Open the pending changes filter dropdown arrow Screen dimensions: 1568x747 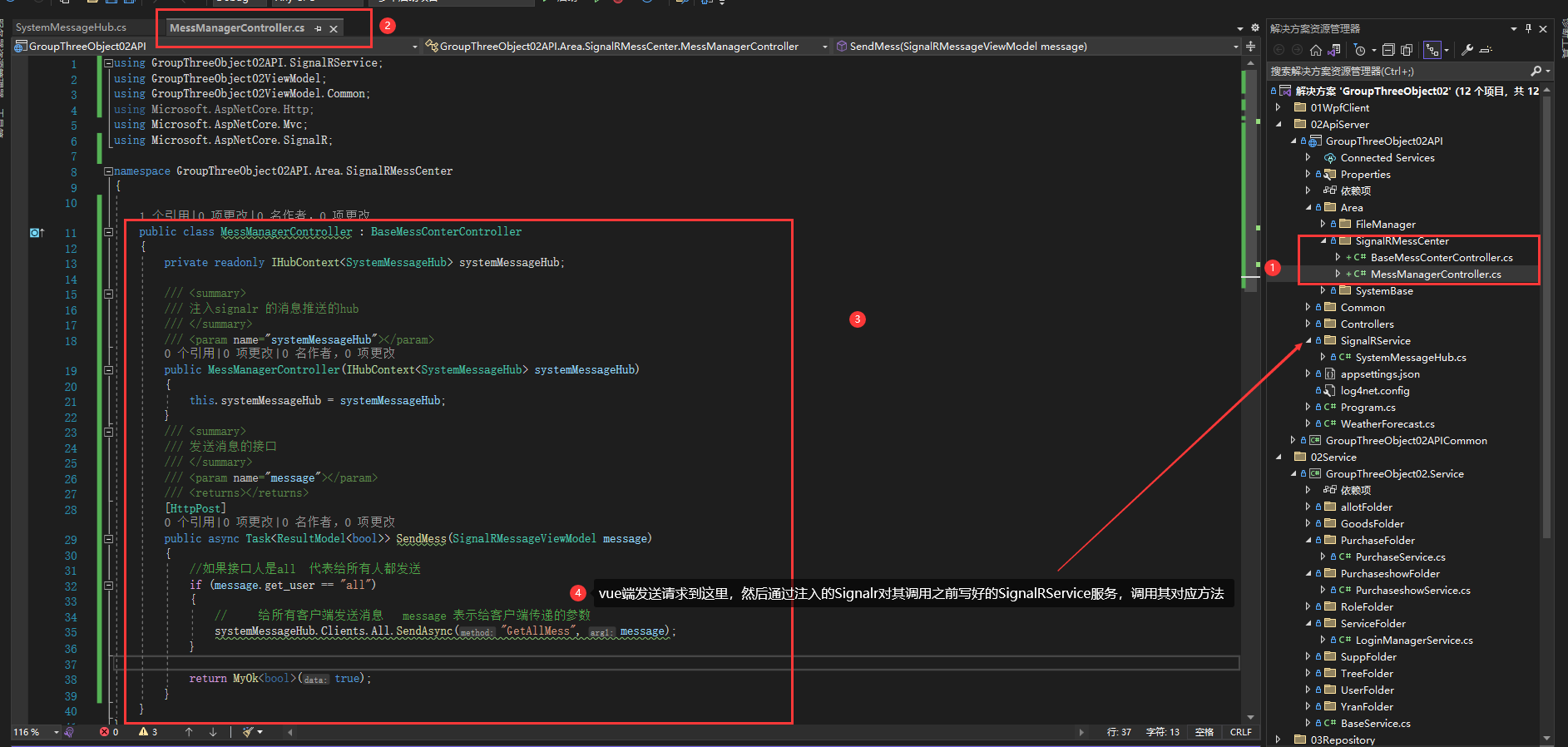1373,50
